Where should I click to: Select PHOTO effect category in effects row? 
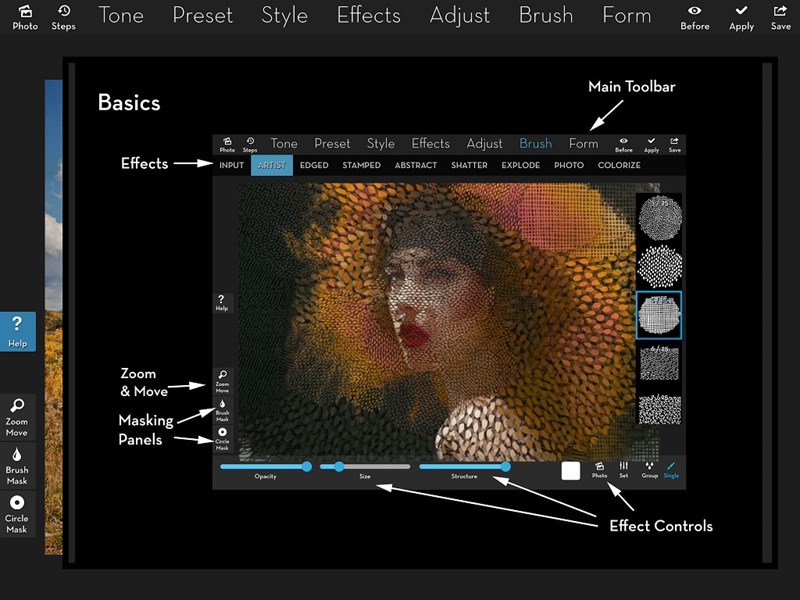coord(569,165)
